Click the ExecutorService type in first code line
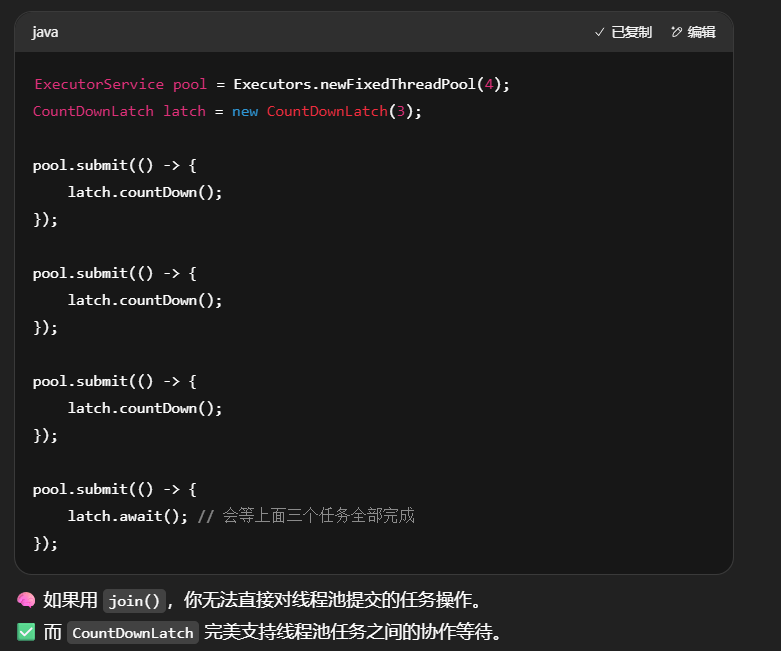 (x=98, y=85)
